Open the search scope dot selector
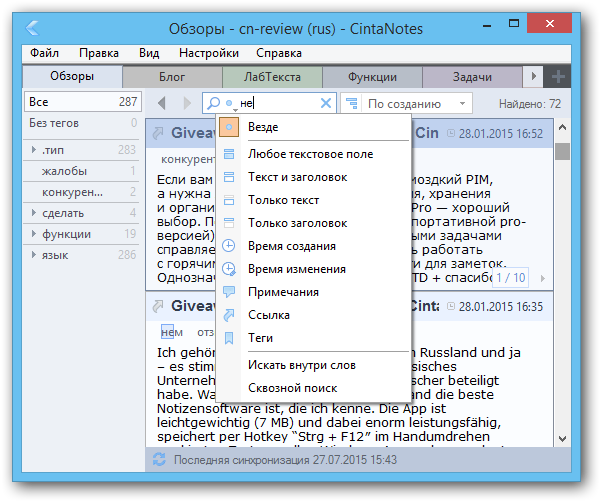 [x=230, y=103]
